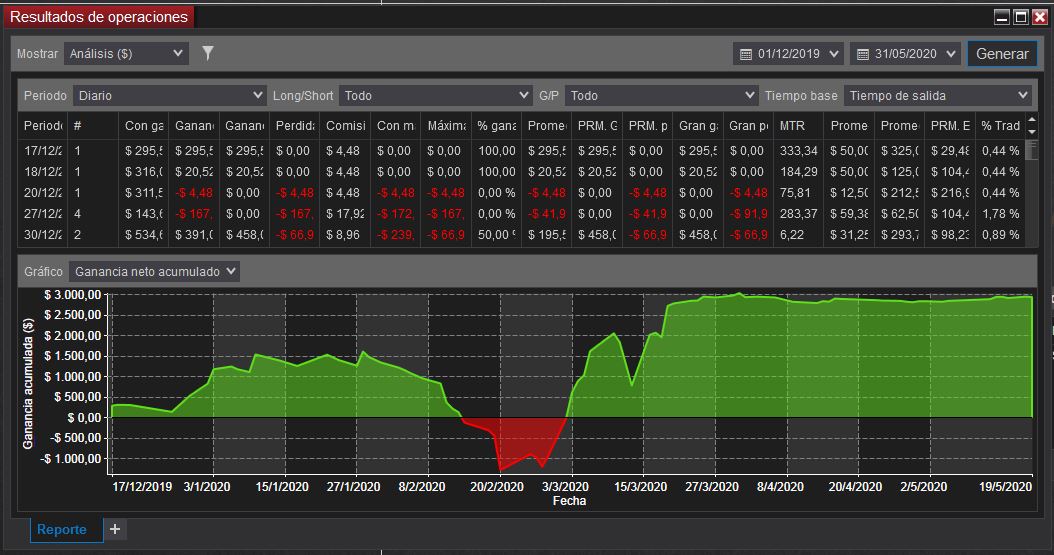Click MTR value 283,37
This screenshot has width=1054, height=555.
point(799,214)
